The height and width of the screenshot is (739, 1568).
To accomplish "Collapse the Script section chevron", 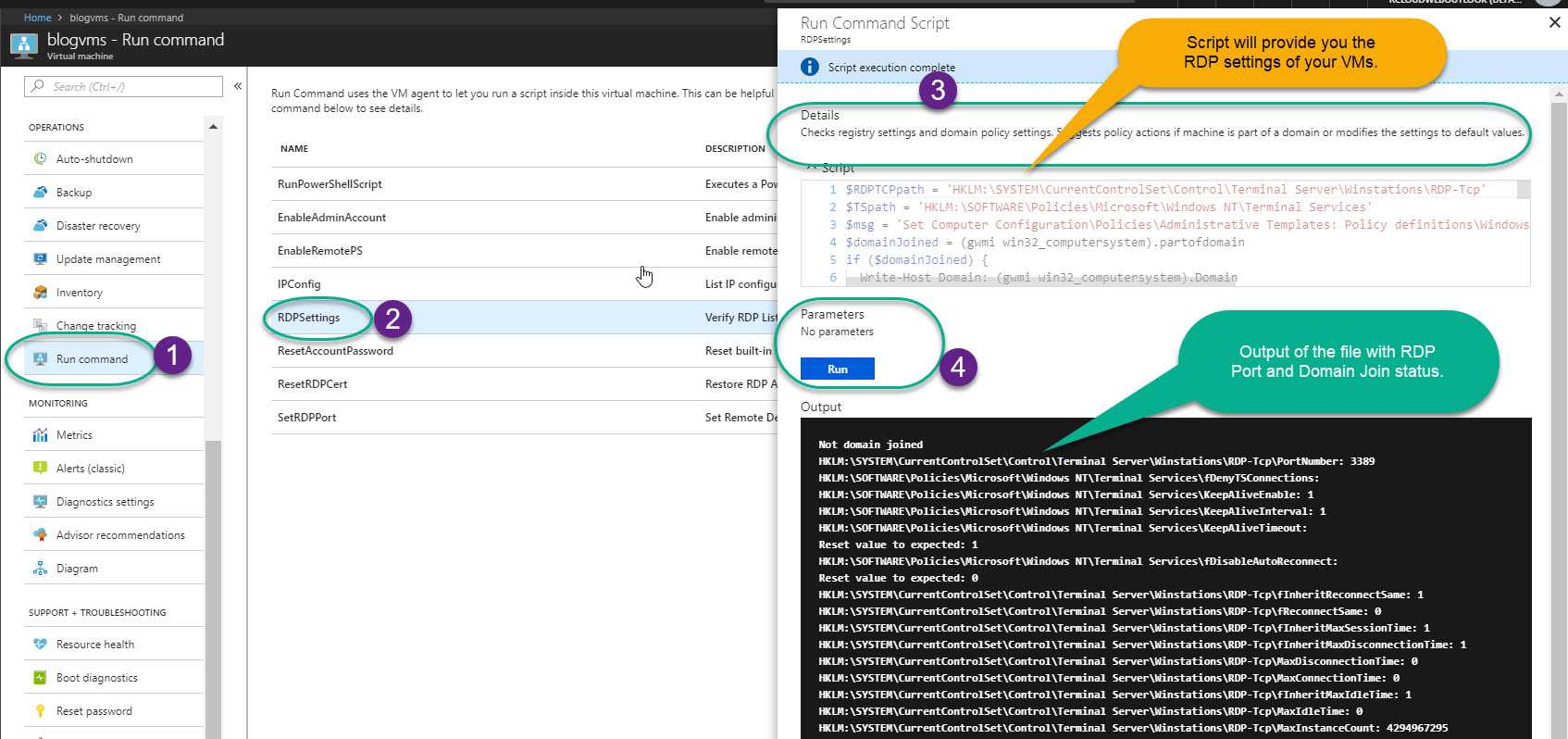I will [x=811, y=168].
